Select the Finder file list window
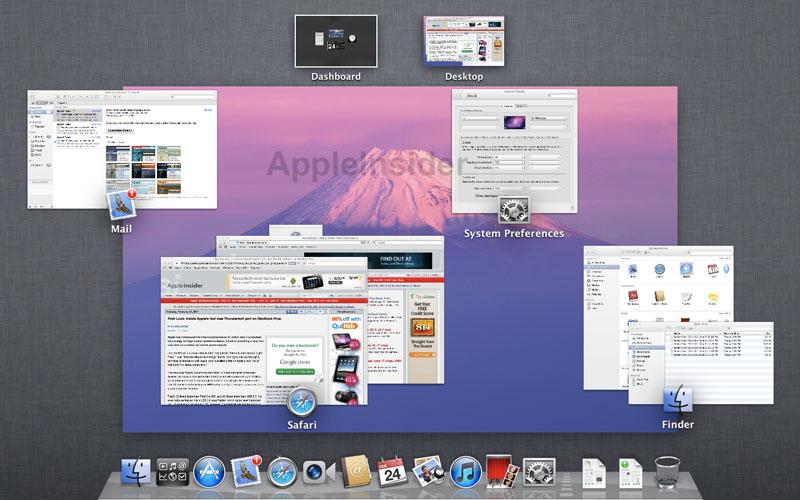 [x=701, y=363]
